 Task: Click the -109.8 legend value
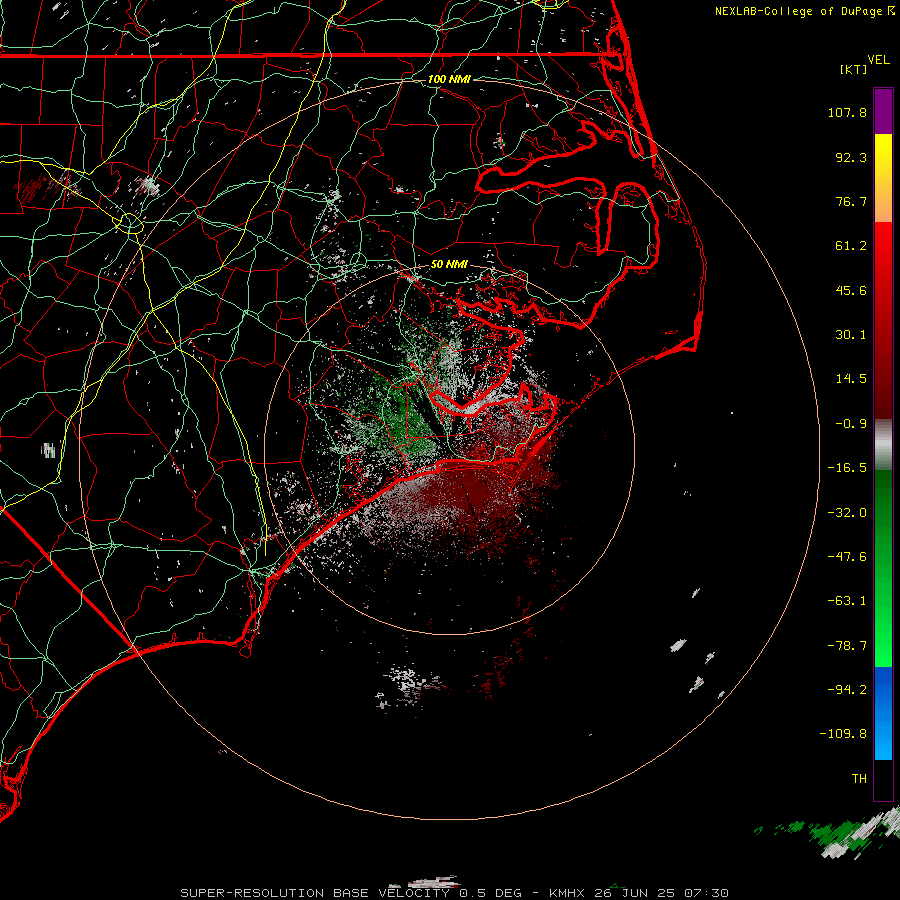click(843, 734)
